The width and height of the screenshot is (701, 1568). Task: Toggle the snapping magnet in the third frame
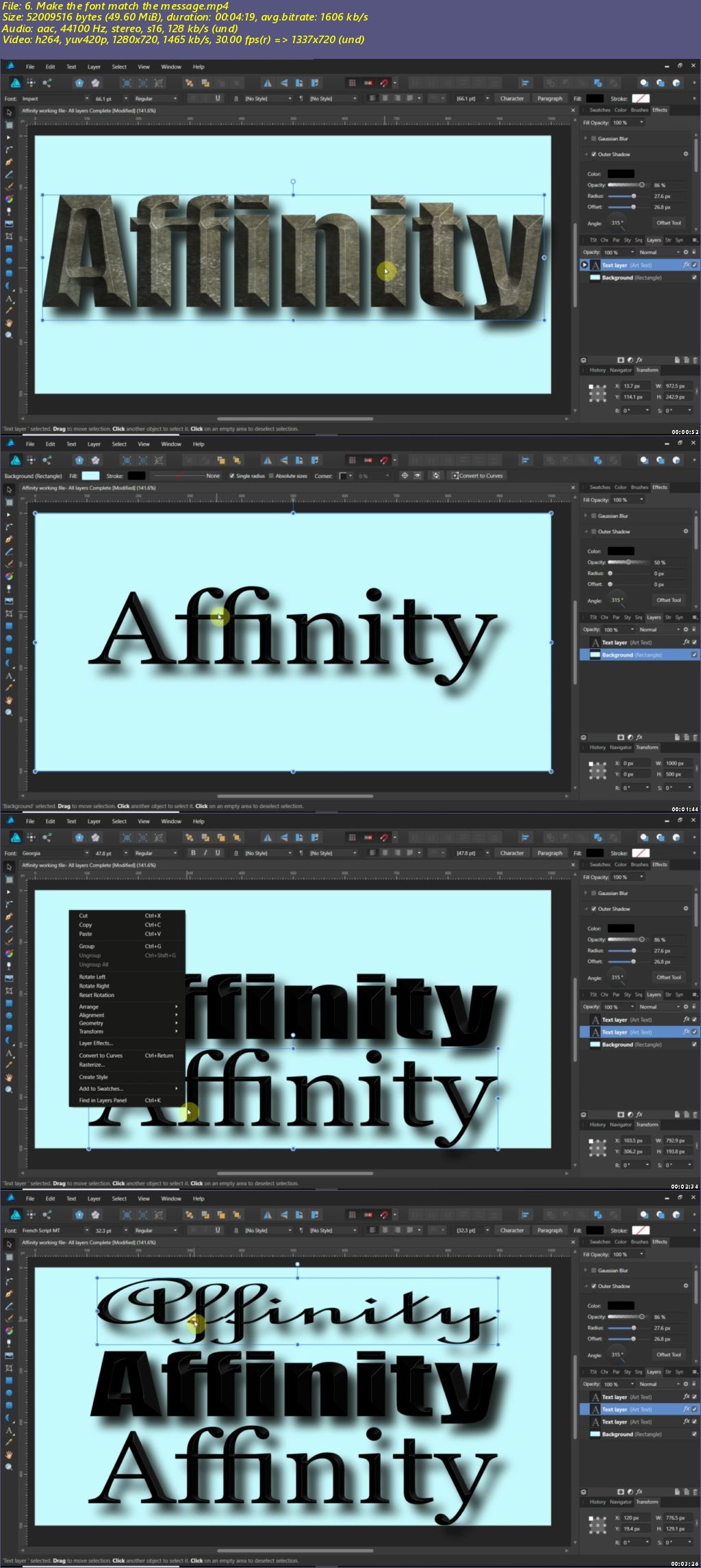coord(384,837)
